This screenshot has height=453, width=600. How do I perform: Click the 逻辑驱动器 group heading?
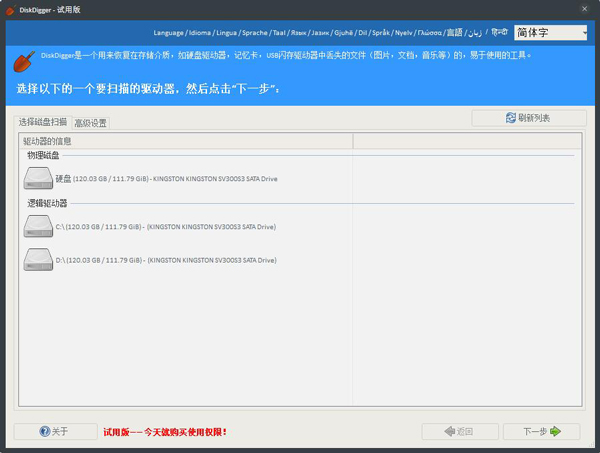pyautogui.click(x=47, y=203)
